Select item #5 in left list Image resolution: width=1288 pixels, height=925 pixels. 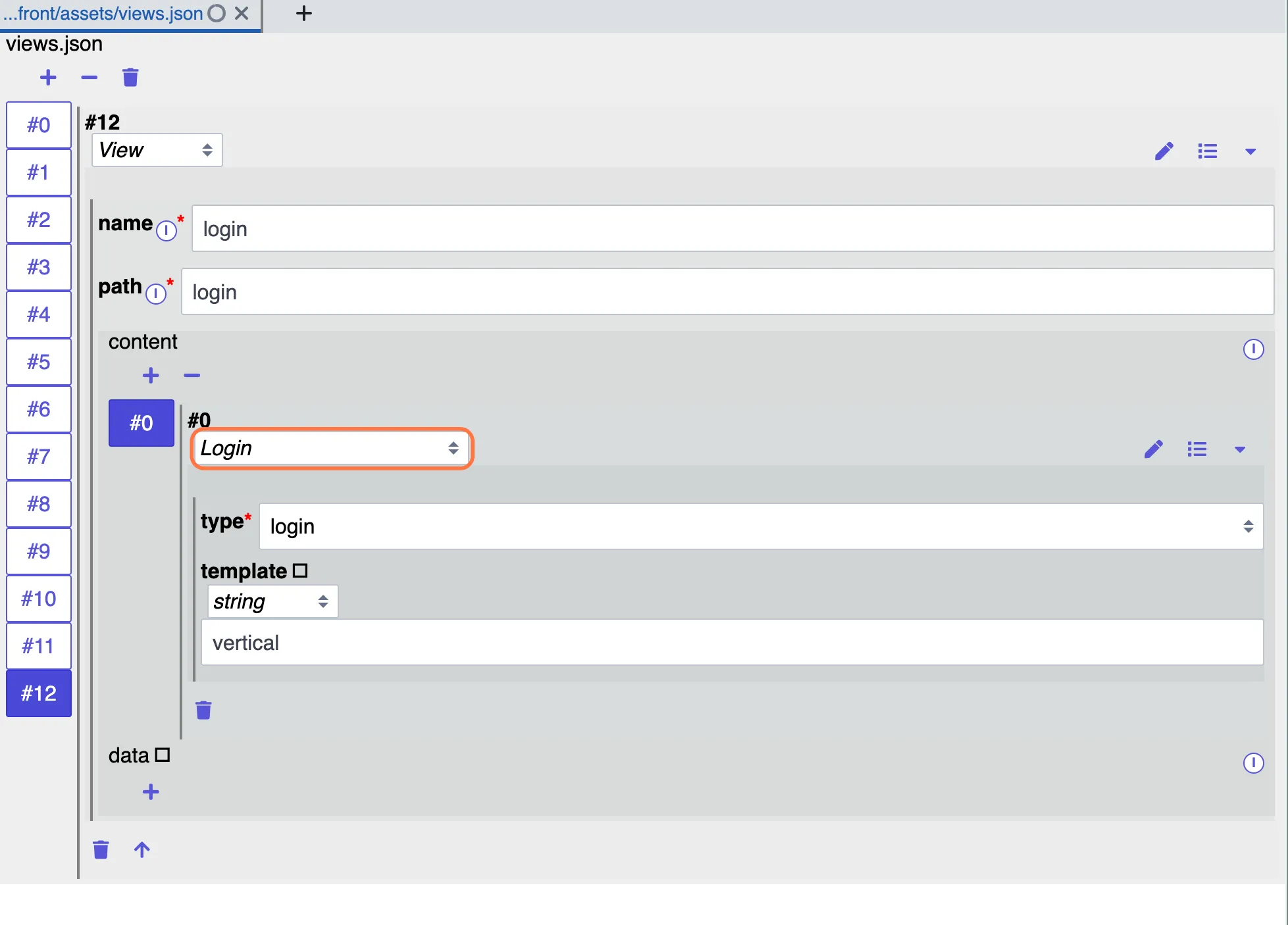tap(39, 362)
